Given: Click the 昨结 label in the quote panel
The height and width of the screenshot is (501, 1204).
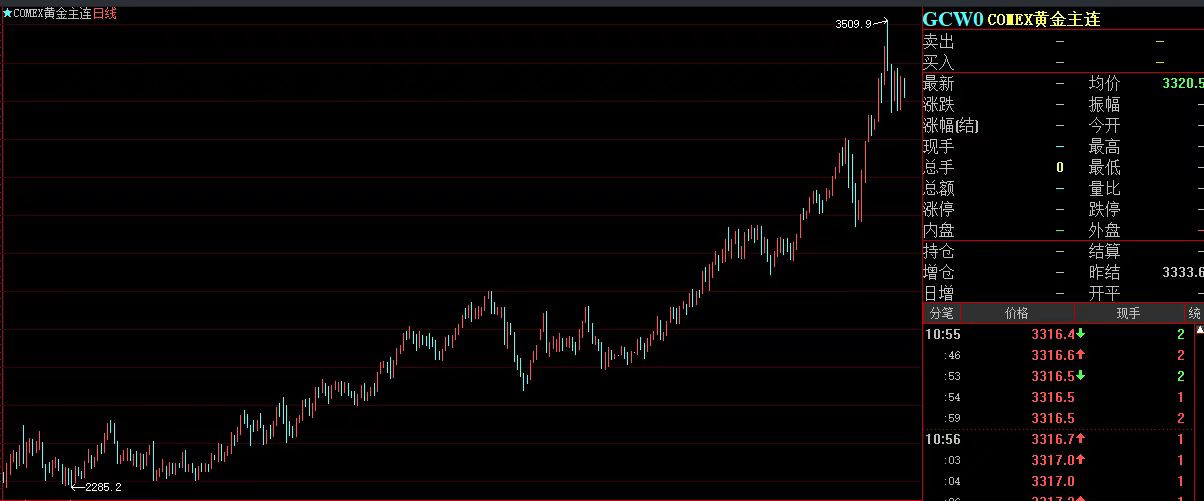Looking at the screenshot, I should click(x=1104, y=272).
